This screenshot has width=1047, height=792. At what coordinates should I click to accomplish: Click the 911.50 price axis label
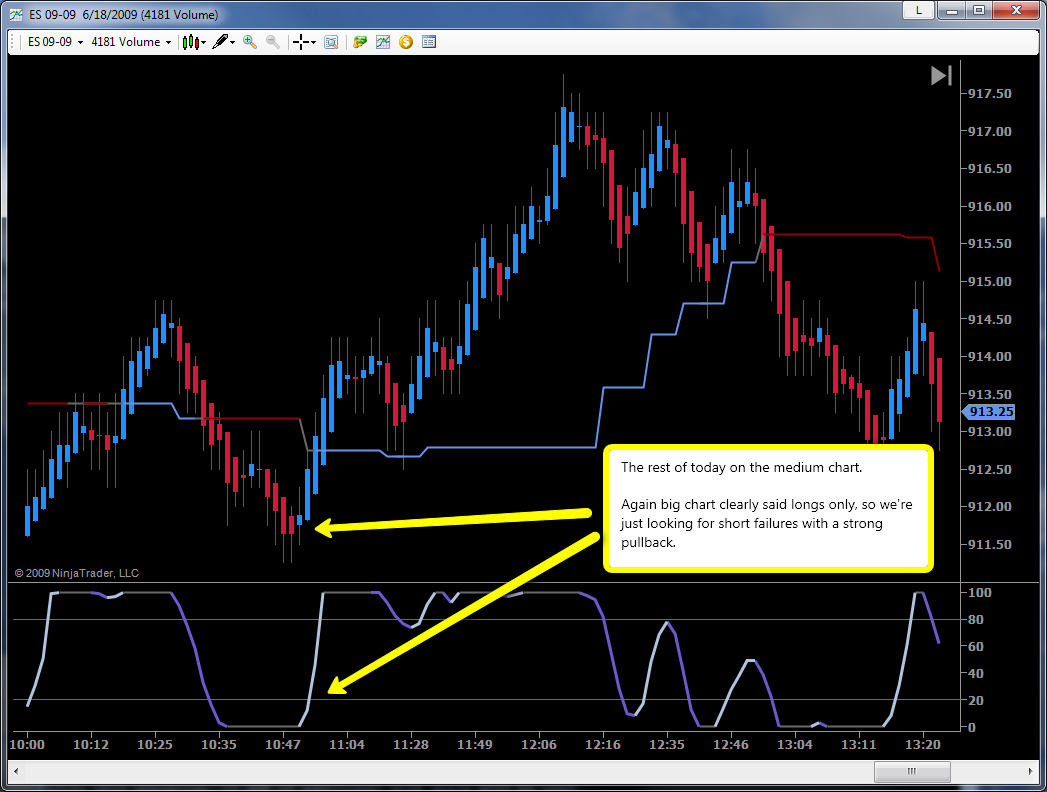pos(989,544)
